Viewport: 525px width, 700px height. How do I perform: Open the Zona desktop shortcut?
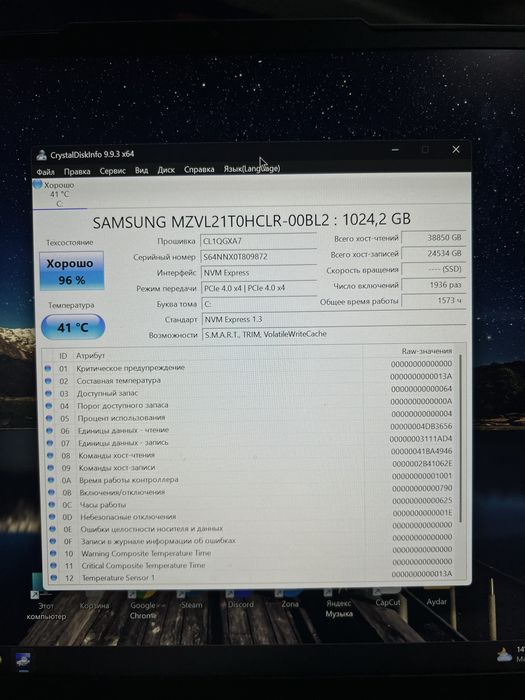[289, 597]
